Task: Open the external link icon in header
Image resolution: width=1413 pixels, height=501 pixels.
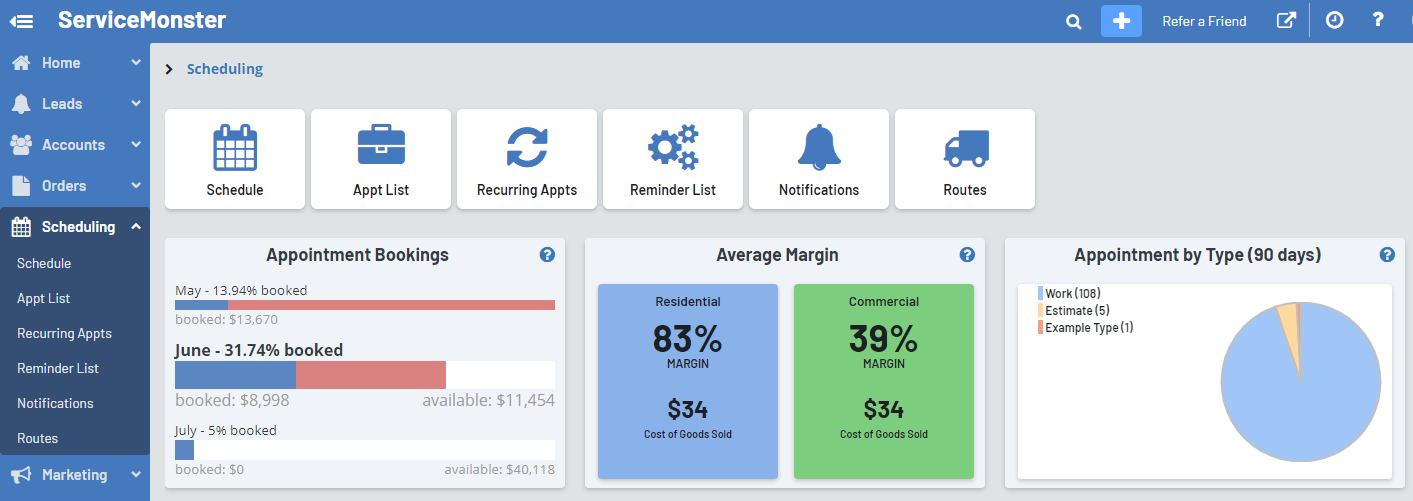Action: (x=1286, y=21)
